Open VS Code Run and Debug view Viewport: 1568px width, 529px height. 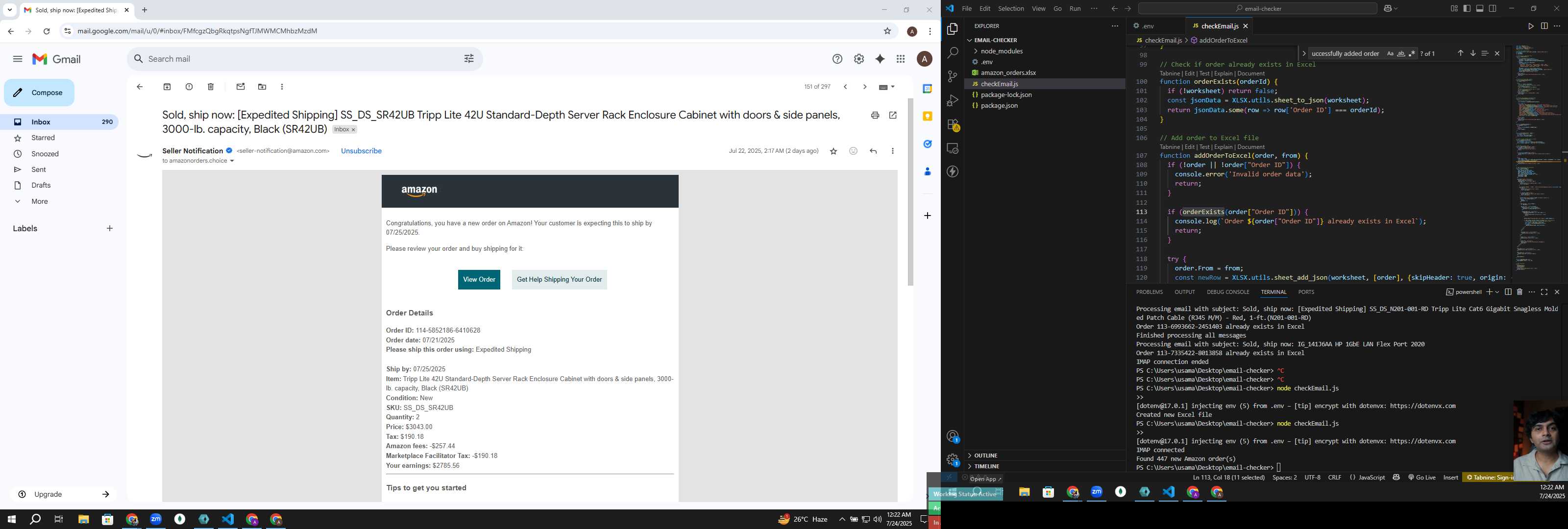point(953,100)
